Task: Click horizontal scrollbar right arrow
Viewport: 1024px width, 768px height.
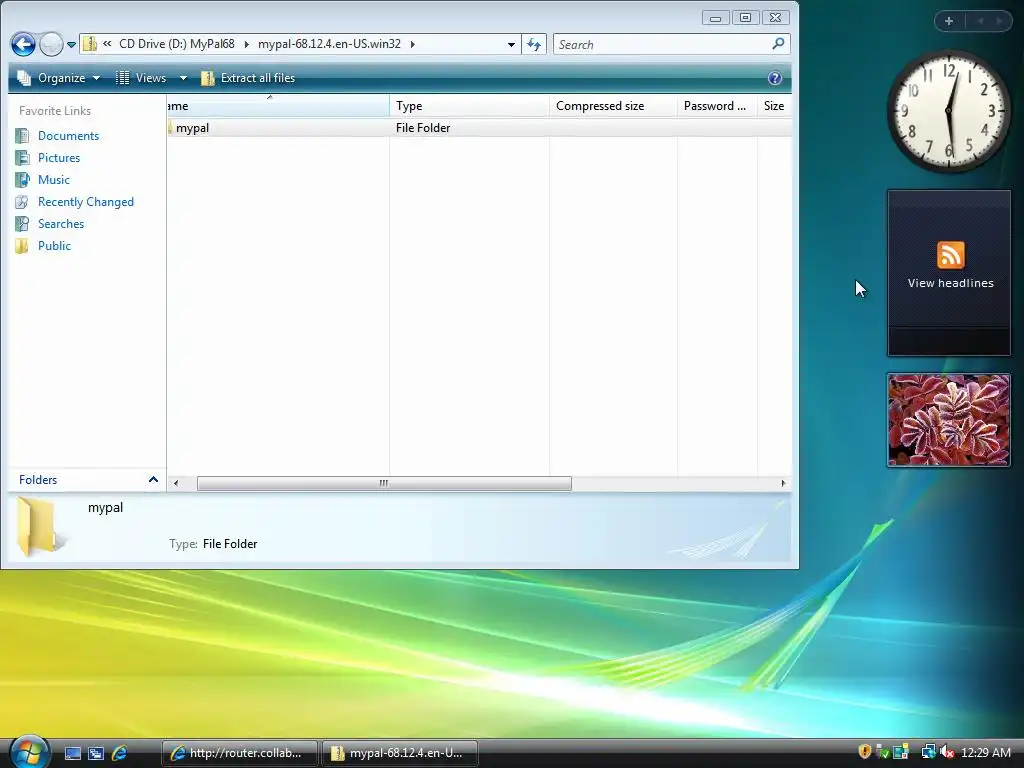Action: (x=783, y=483)
